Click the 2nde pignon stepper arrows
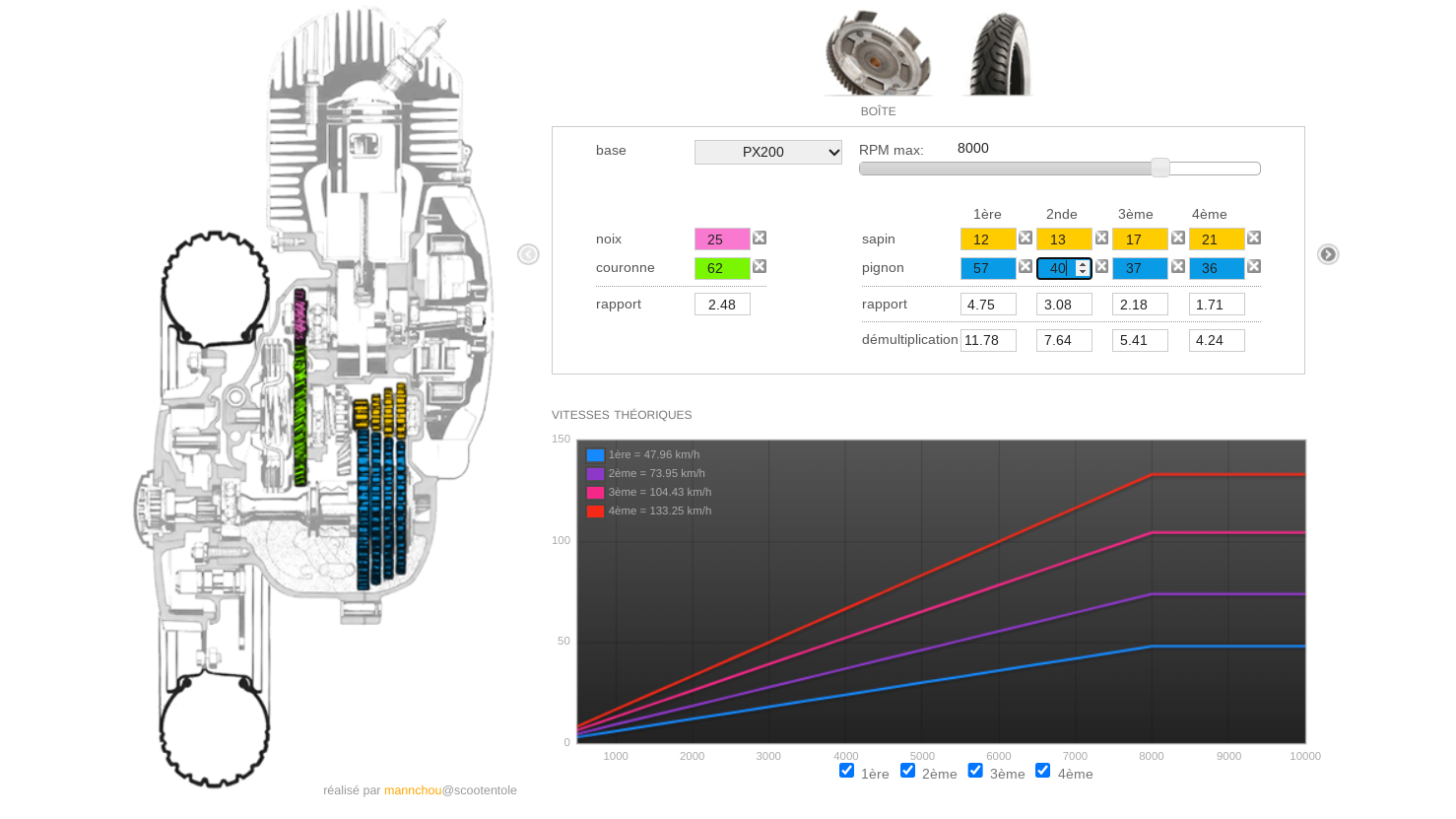1456x819 pixels. click(1083, 268)
